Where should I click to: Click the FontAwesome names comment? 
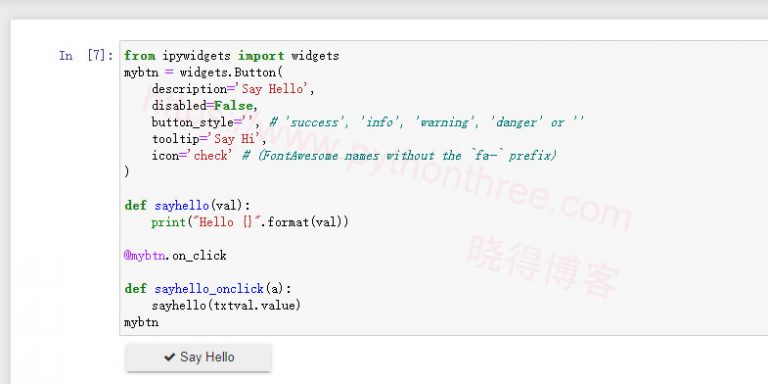(399, 156)
